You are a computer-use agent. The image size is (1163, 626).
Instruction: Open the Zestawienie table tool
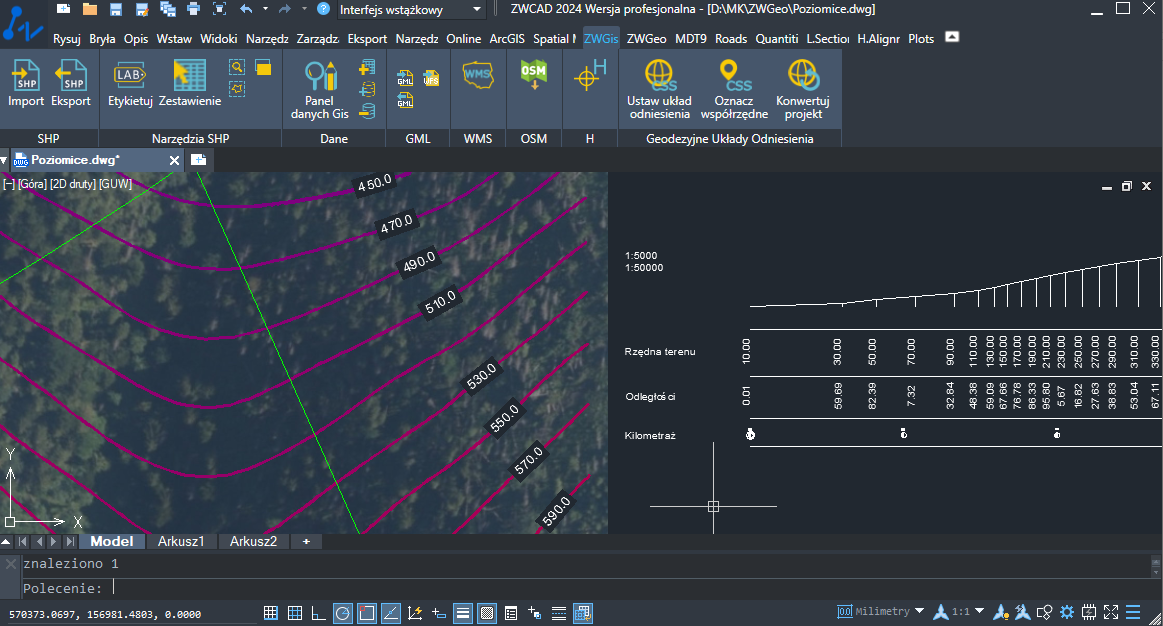click(x=190, y=83)
